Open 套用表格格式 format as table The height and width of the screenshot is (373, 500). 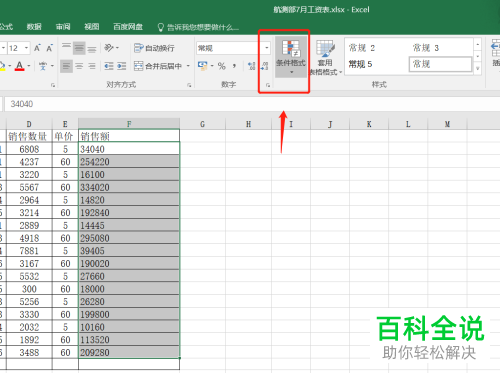coord(325,58)
